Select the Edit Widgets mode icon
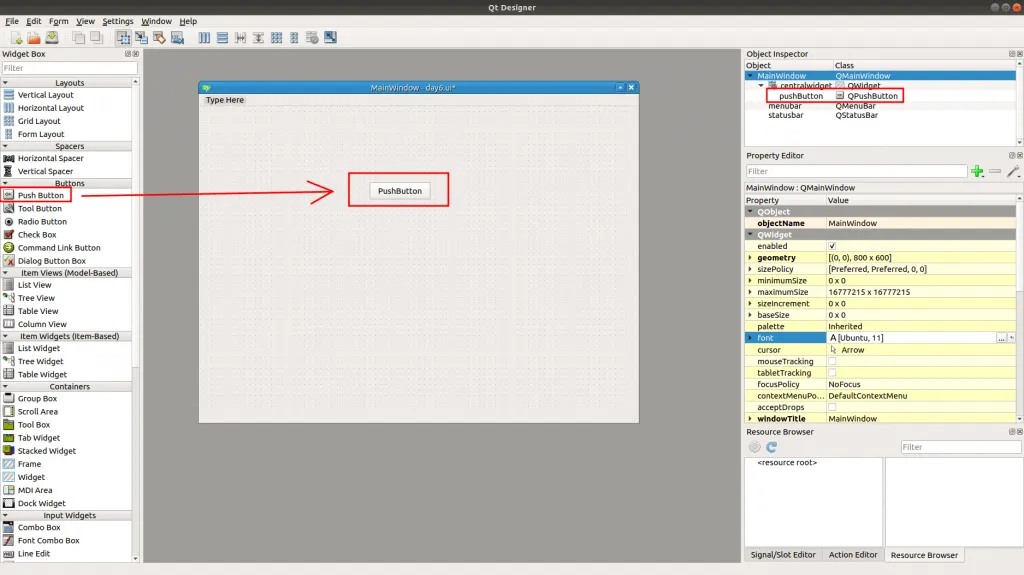The height and width of the screenshot is (575, 1024). pyautogui.click(x=124, y=38)
